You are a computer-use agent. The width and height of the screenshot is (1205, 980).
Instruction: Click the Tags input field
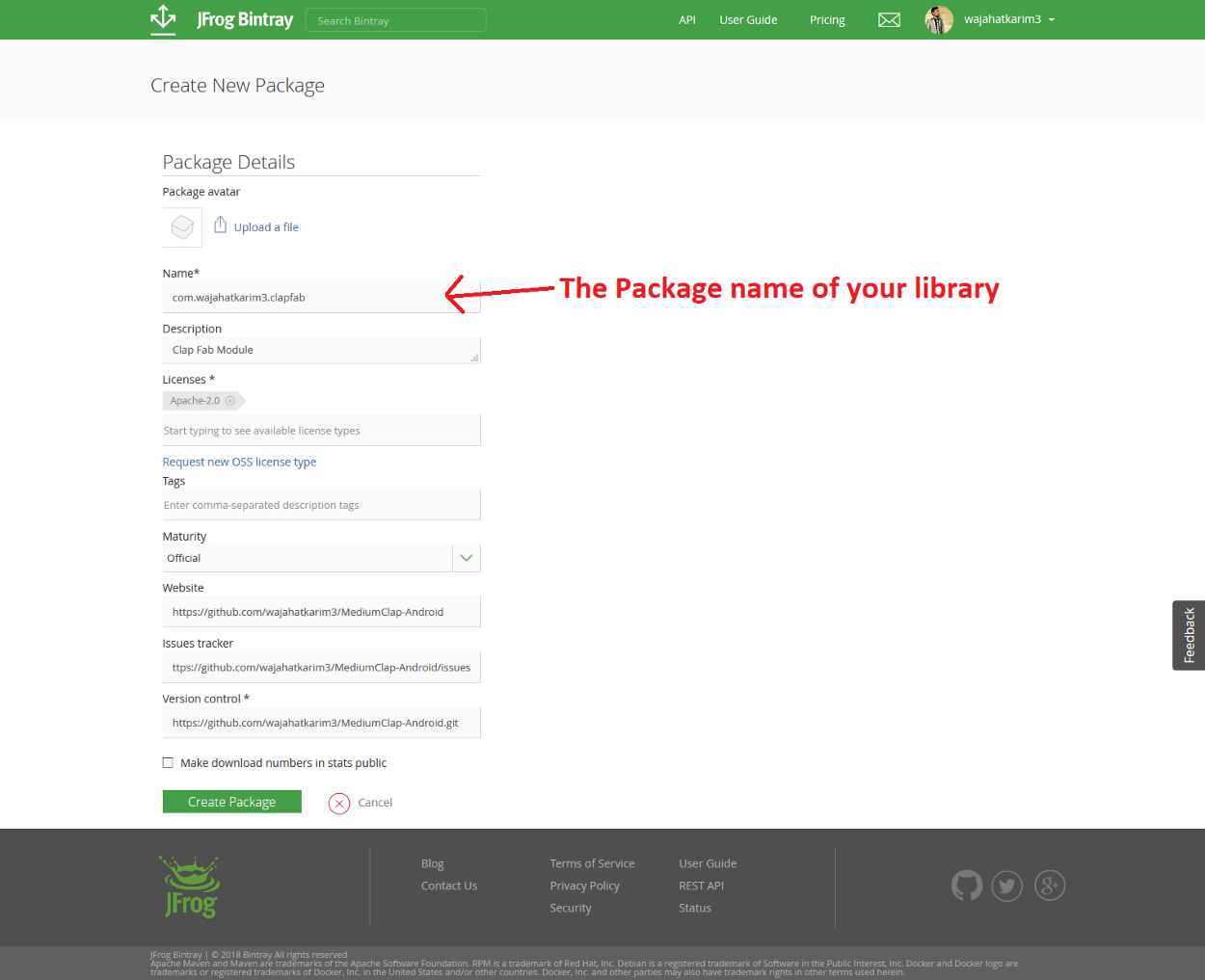pos(321,505)
